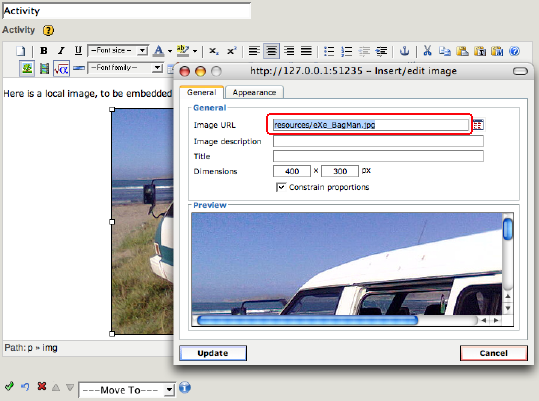Justify text fully
The image size is (539, 401).
[306, 51]
